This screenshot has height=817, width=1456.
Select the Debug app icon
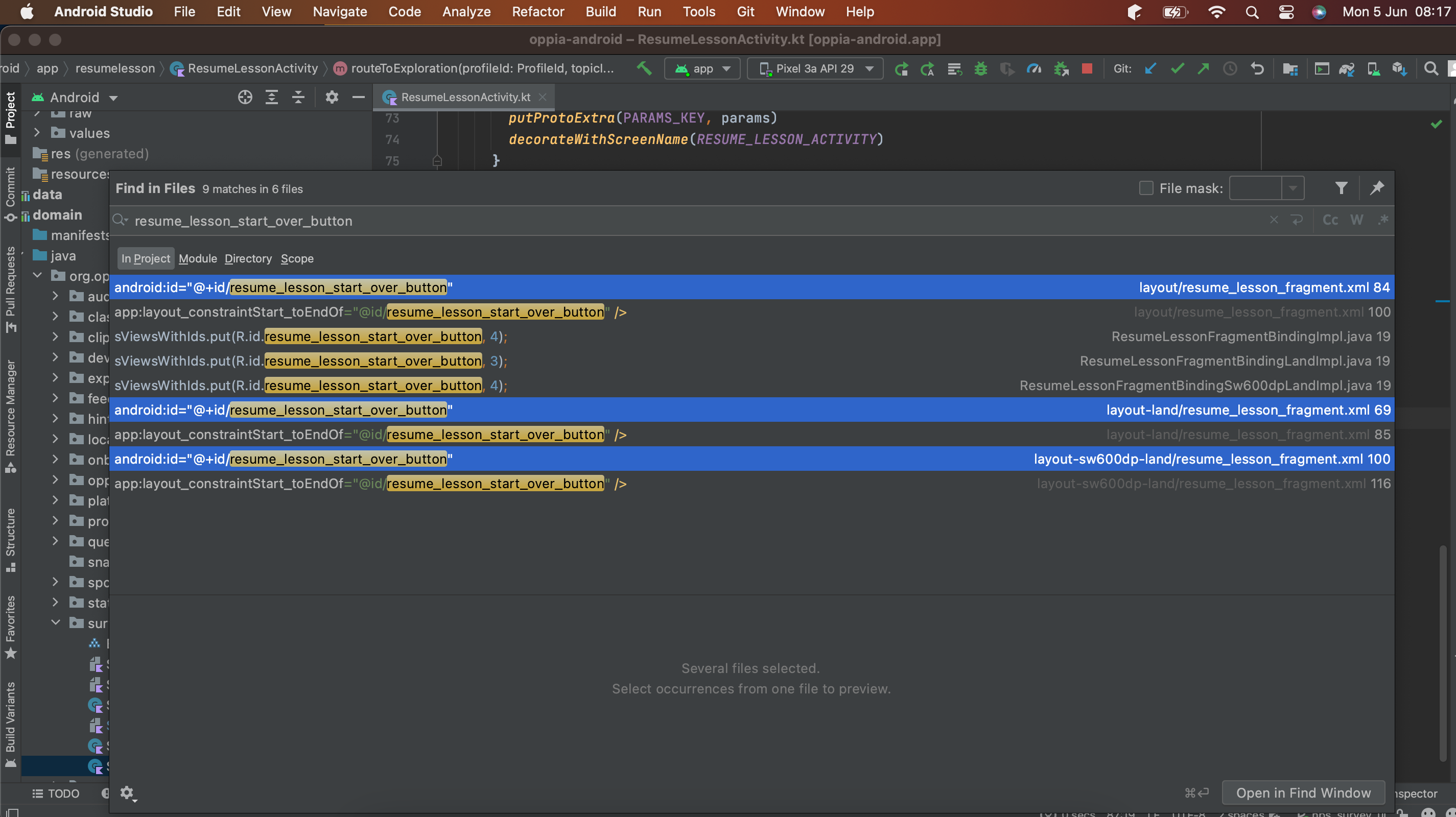(981, 68)
